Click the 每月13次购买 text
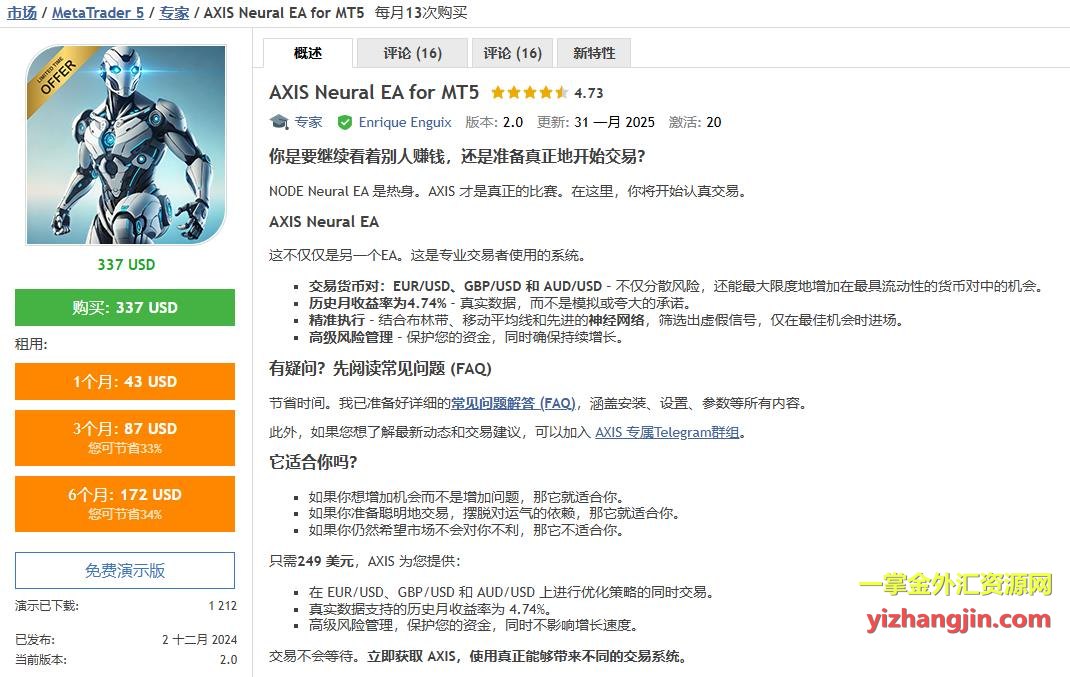 click(421, 12)
